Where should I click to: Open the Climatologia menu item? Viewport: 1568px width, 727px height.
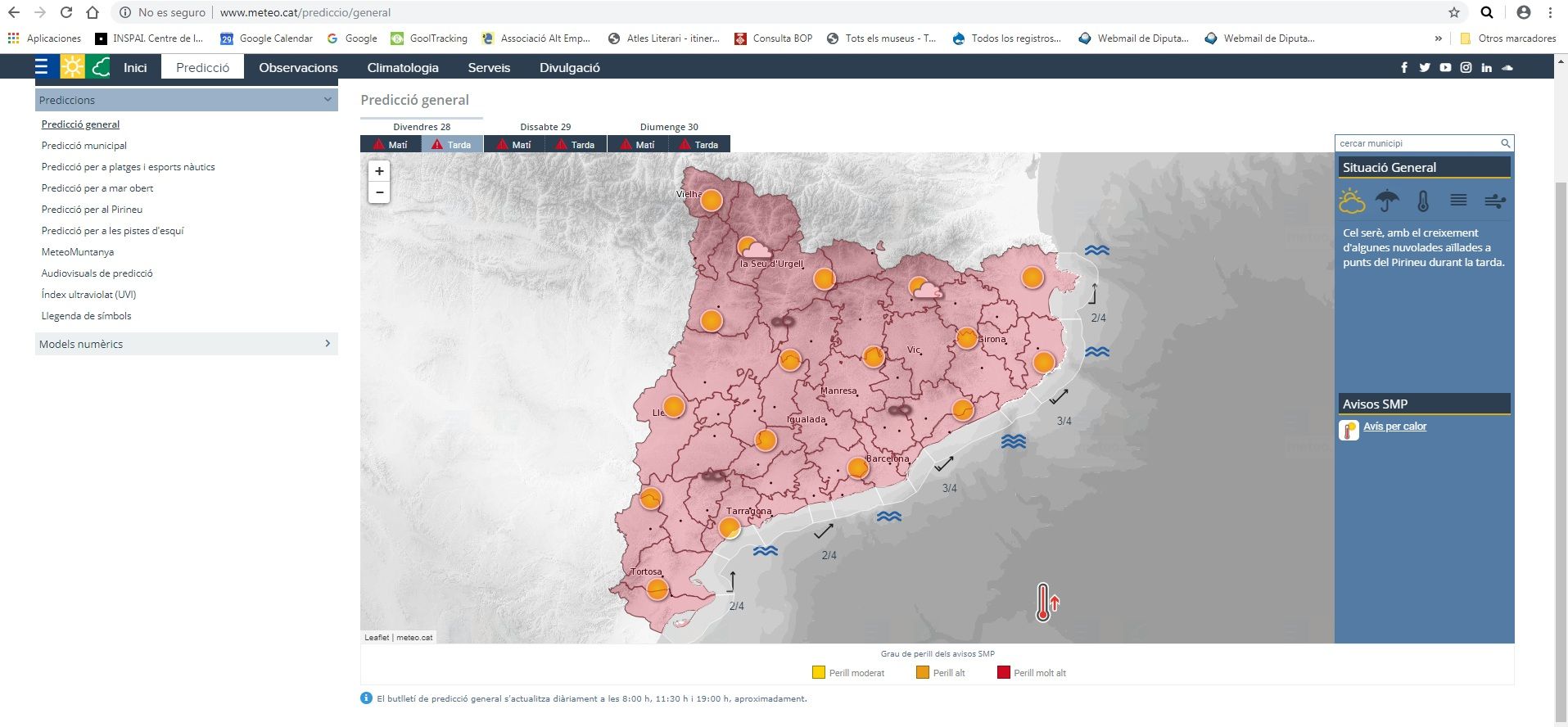tap(403, 67)
